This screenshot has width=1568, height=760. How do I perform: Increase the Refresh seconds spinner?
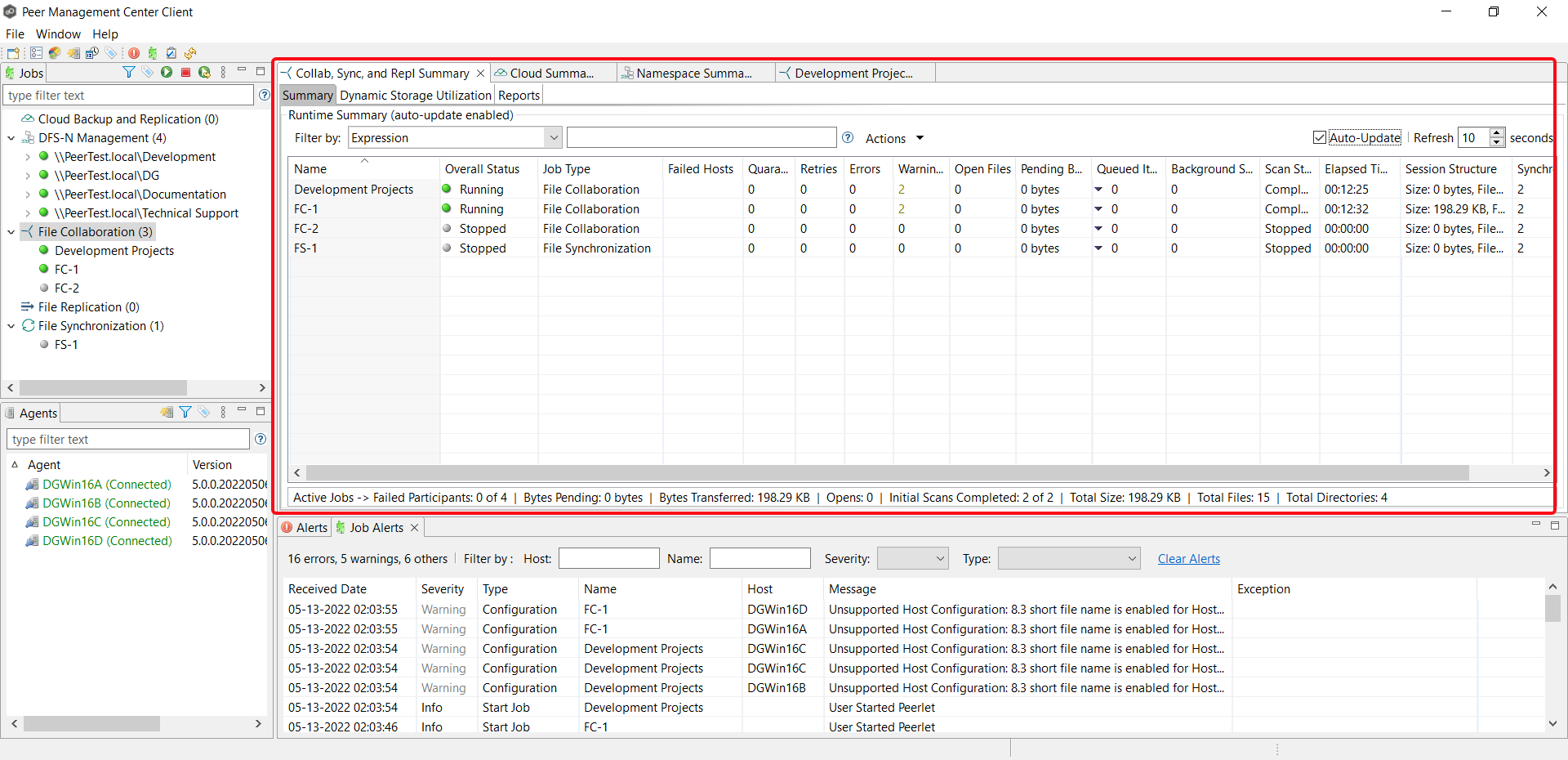(x=1497, y=133)
